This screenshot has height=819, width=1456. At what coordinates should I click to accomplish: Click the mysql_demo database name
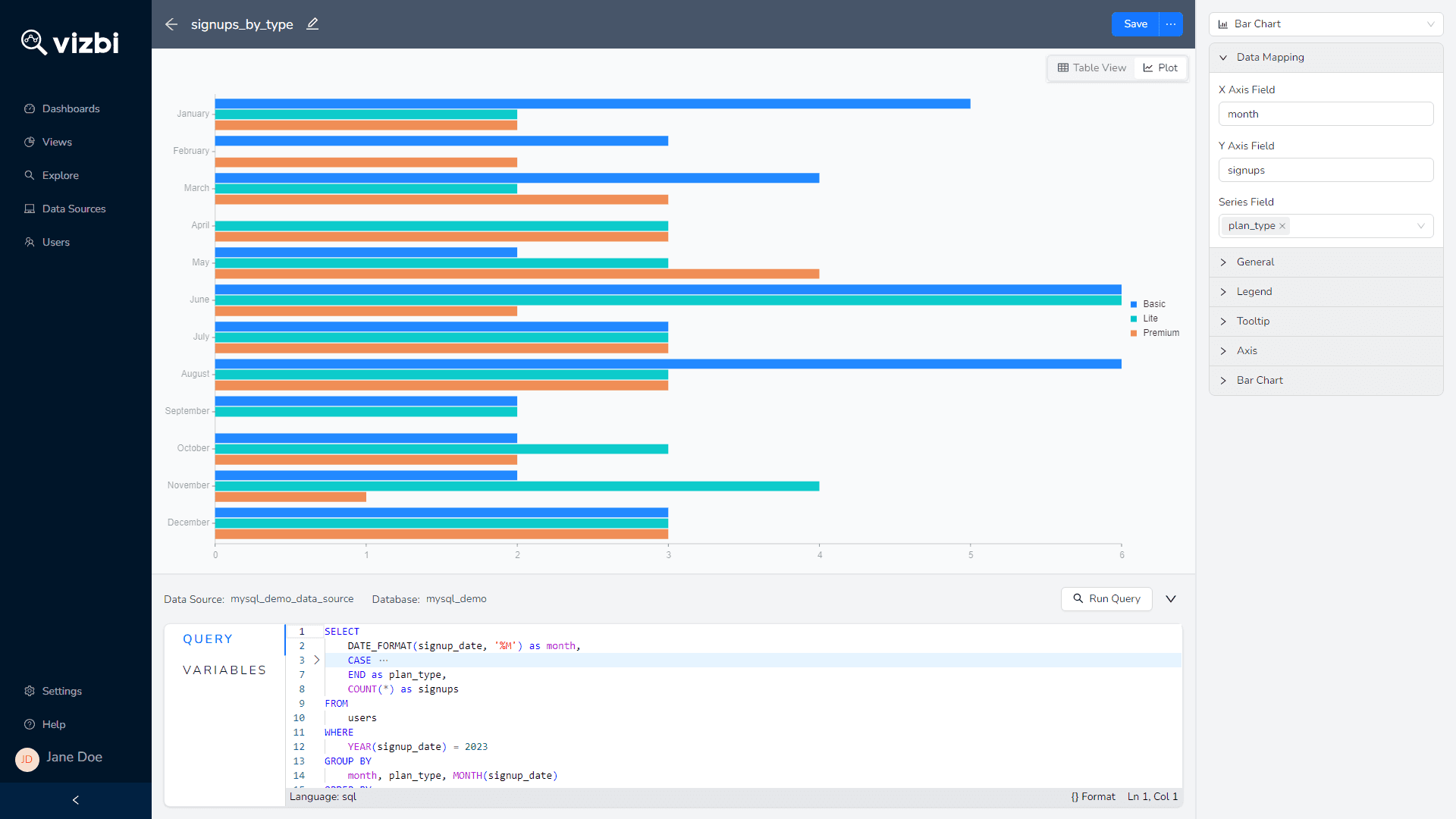(457, 599)
